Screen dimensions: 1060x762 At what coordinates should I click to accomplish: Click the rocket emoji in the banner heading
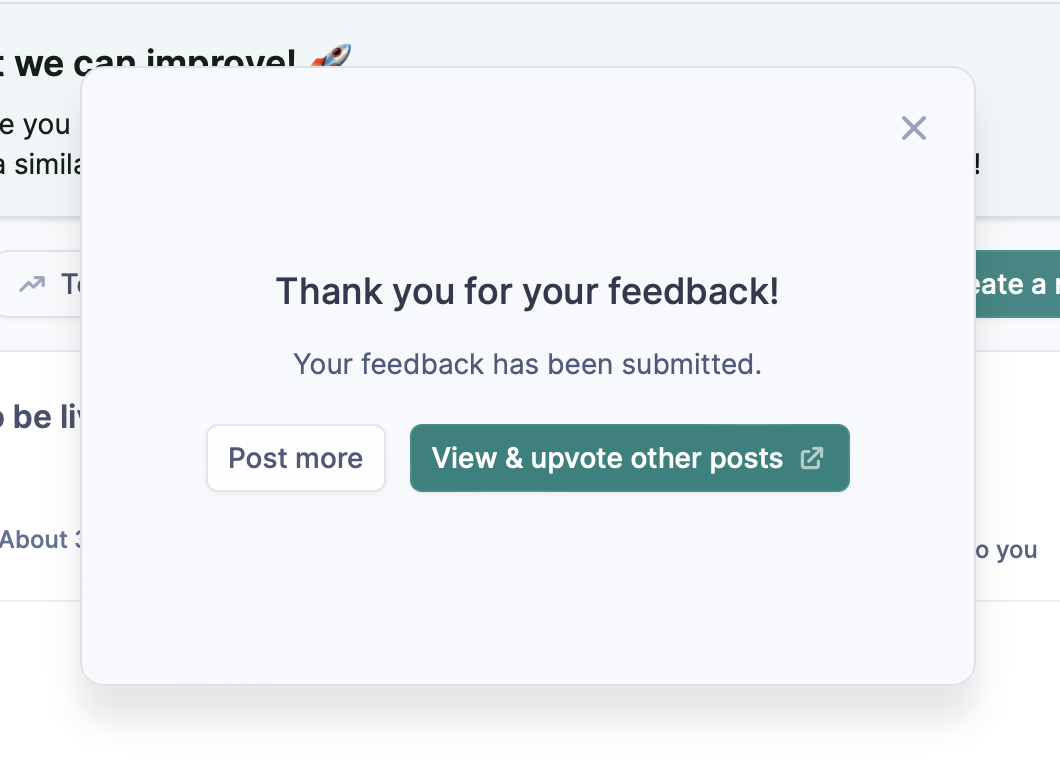(331, 56)
